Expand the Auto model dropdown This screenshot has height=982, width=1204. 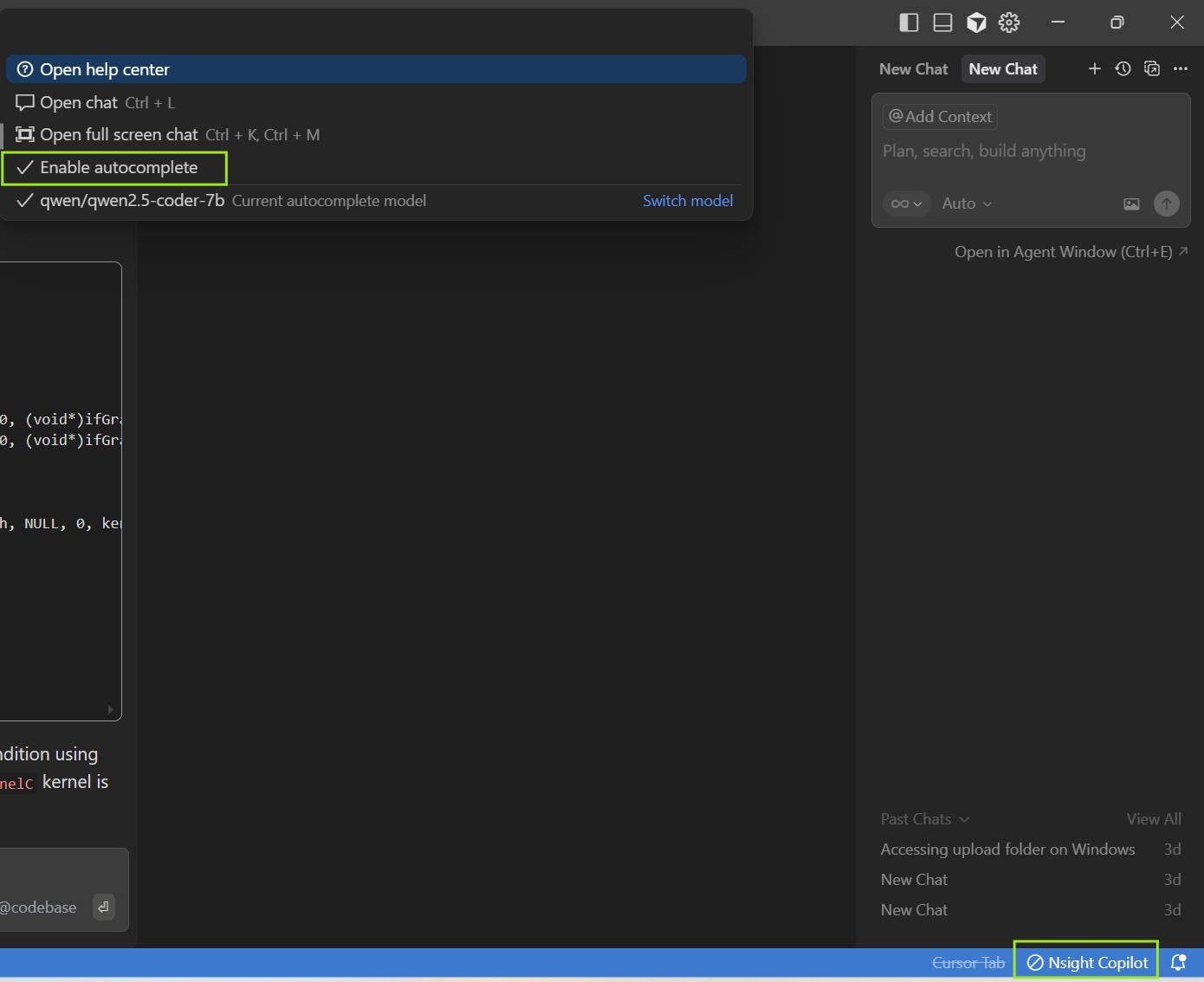coord(967,204)
